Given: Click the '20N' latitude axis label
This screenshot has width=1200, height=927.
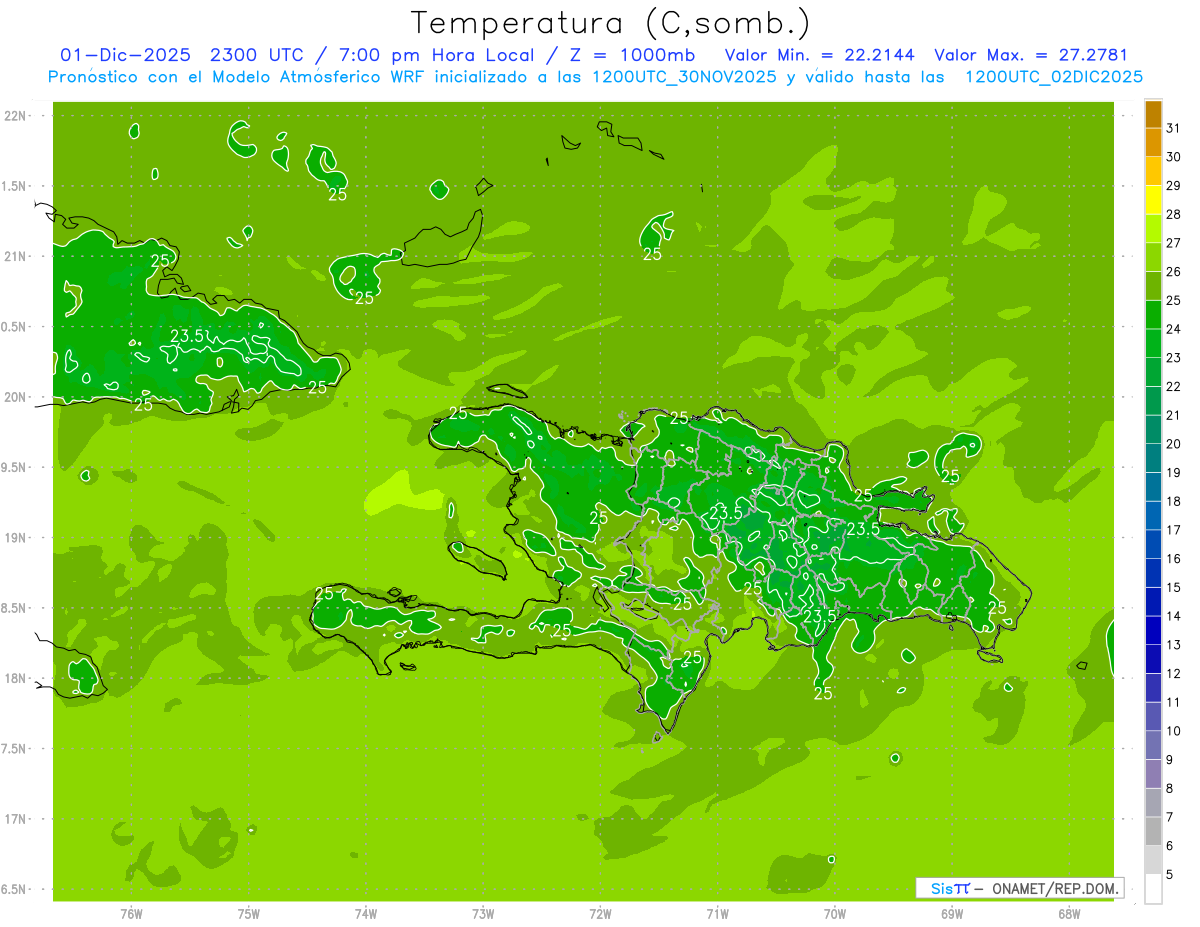Looking at the screenshot, I should (x=15, y=397).
